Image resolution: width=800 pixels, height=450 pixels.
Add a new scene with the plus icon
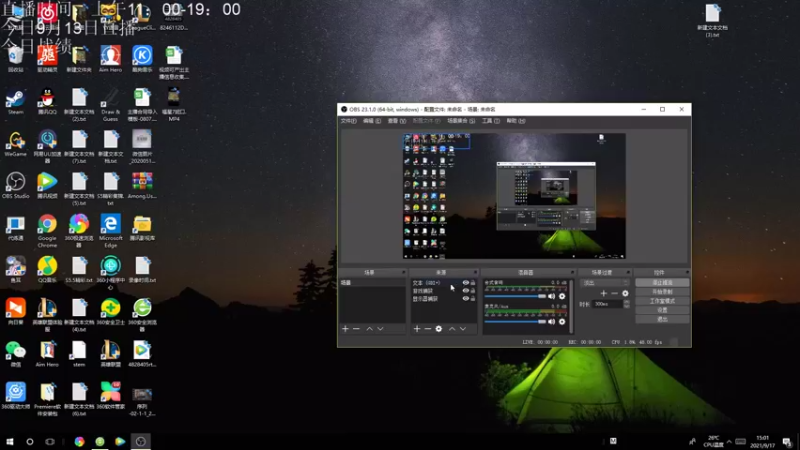click(345, 329)
